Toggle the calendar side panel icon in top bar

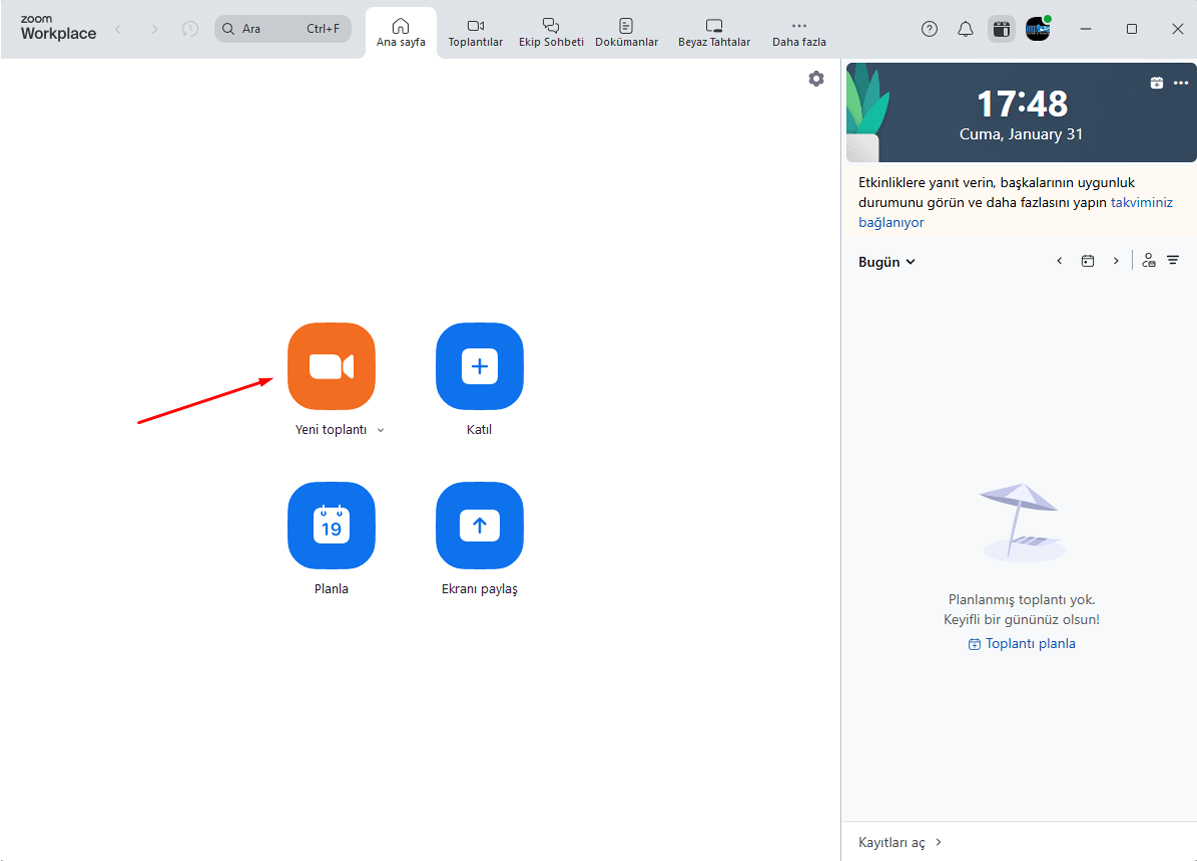[1001, 29]
